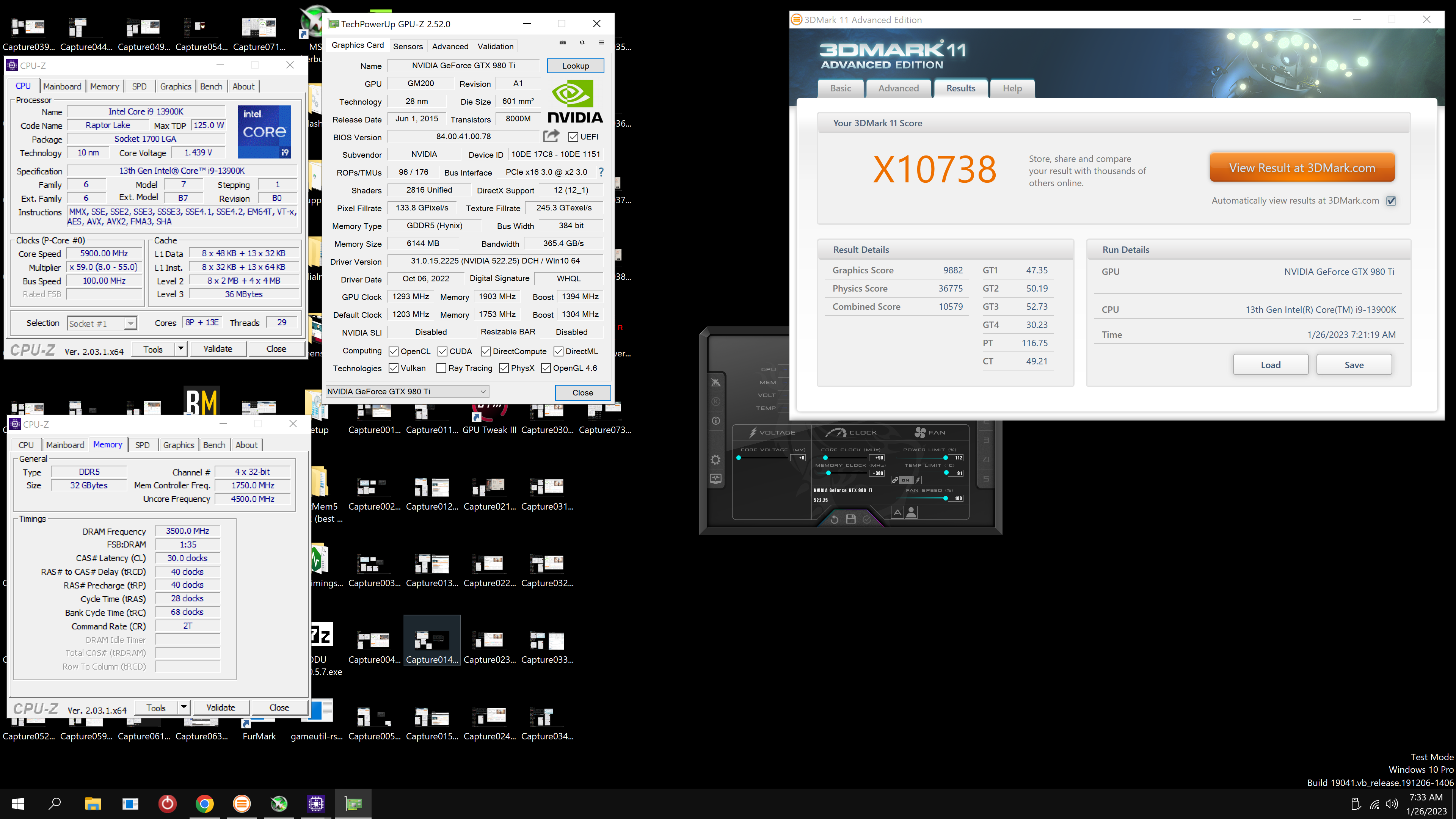Image resolution: width=1456 pixels, height=819 pixels.
Task: Expand Tools dropdown arrow in top CPU-Z window
Action: pyautogui.click(x=181, y=349)
